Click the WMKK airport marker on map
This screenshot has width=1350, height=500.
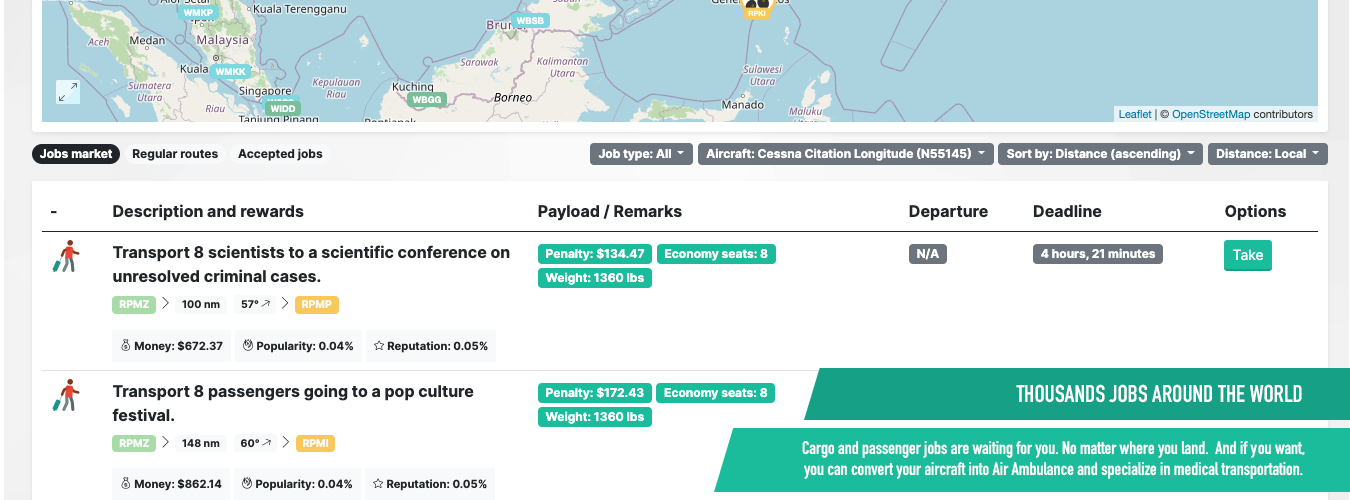231,72
